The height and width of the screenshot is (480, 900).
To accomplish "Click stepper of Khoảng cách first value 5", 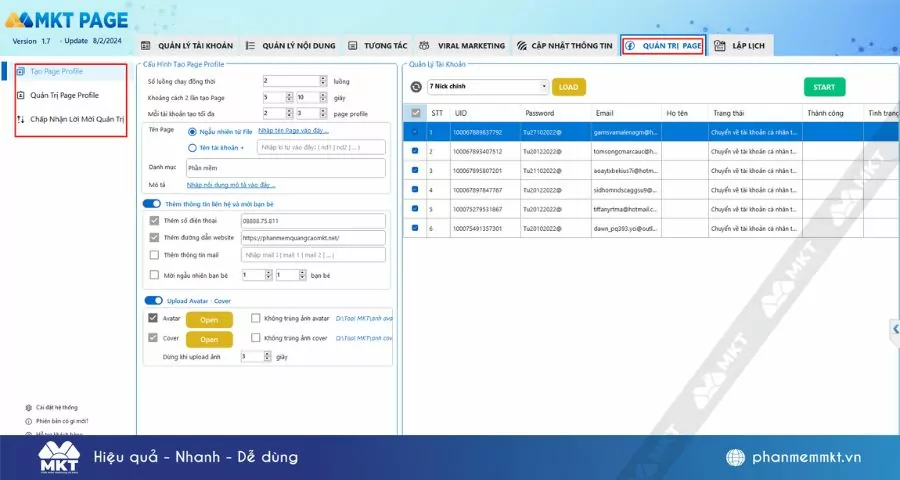I will [289, 97].
